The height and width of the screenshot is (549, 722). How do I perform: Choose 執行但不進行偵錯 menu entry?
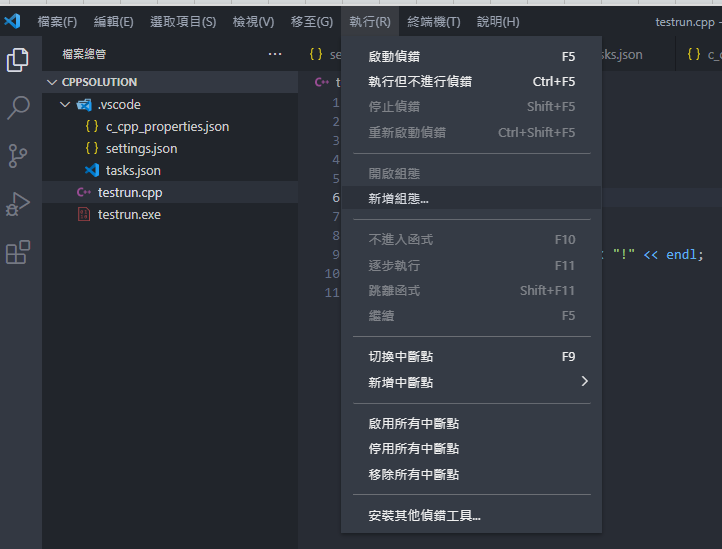tap(420, 81)
